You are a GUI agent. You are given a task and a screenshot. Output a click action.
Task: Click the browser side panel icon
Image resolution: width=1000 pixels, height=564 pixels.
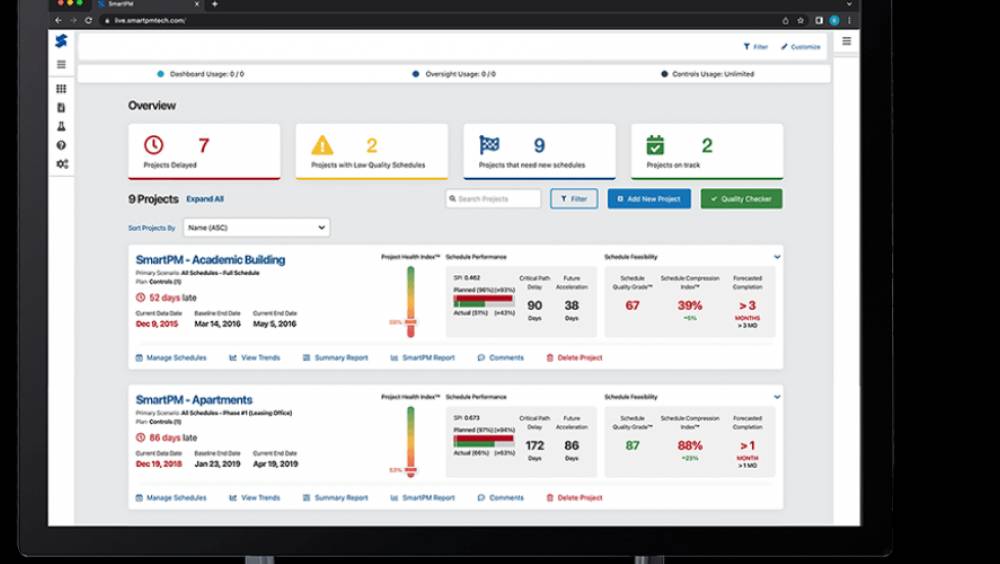[x=818, y=20]
